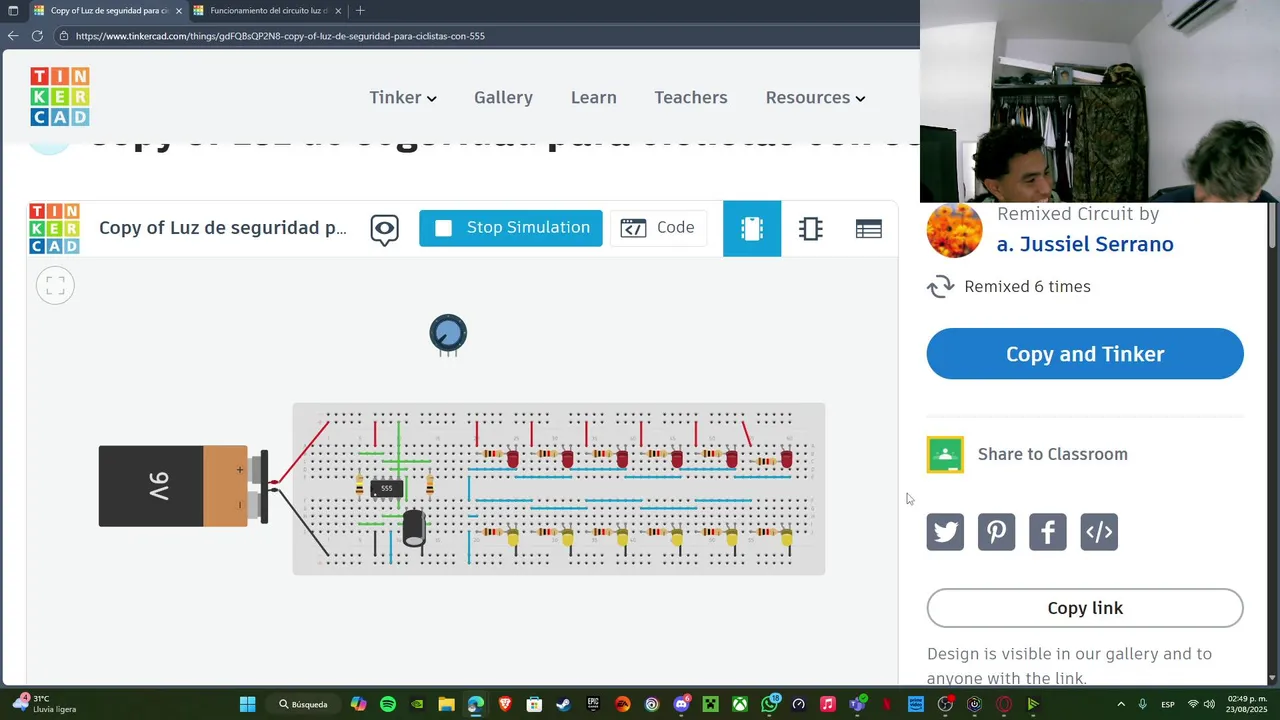This screenshot has width=1280, height=720.
Task: Open a. Jussiel Serrano's avatar
Action: pos(954,230)
